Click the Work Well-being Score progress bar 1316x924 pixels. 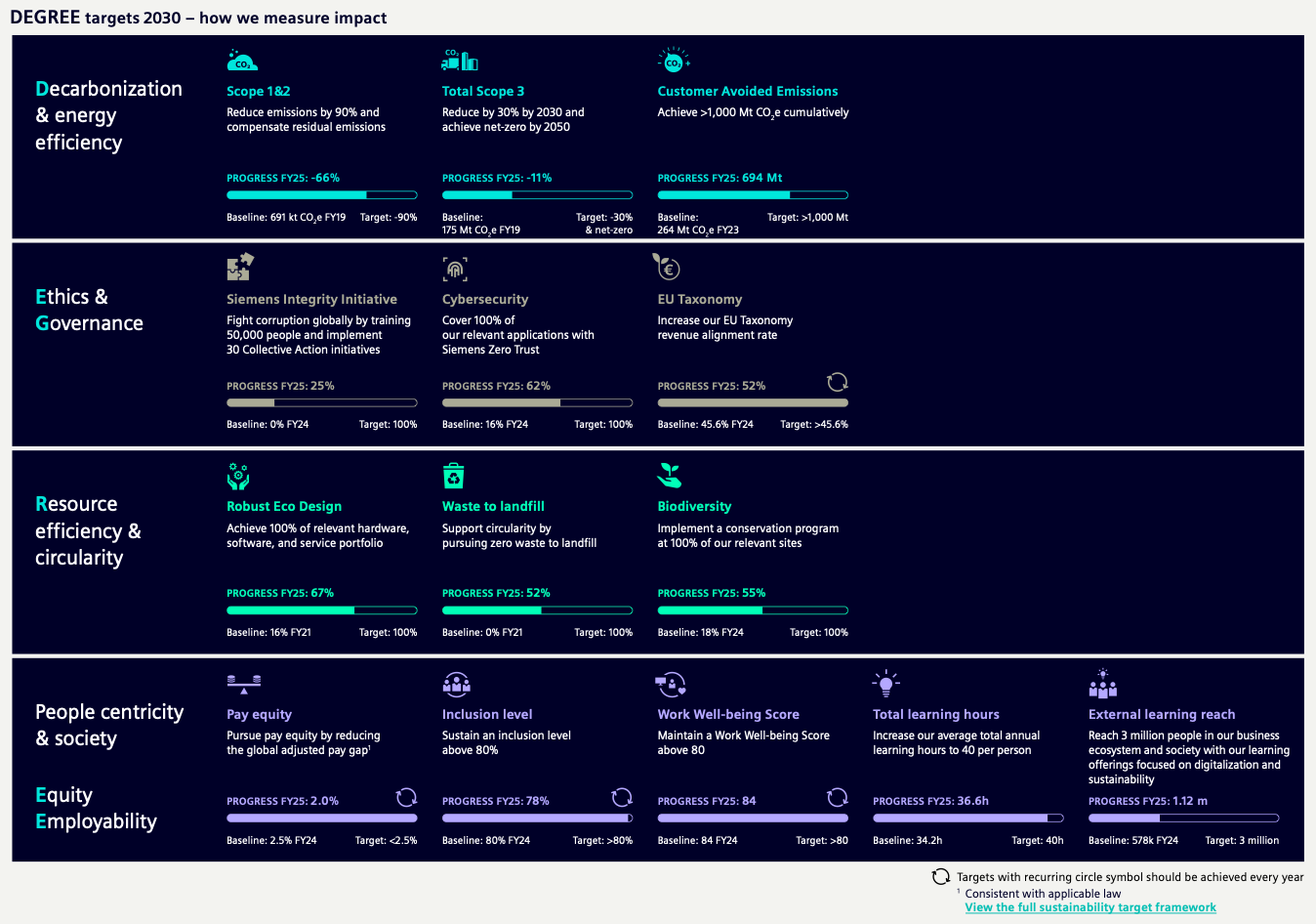coord(753,819)
